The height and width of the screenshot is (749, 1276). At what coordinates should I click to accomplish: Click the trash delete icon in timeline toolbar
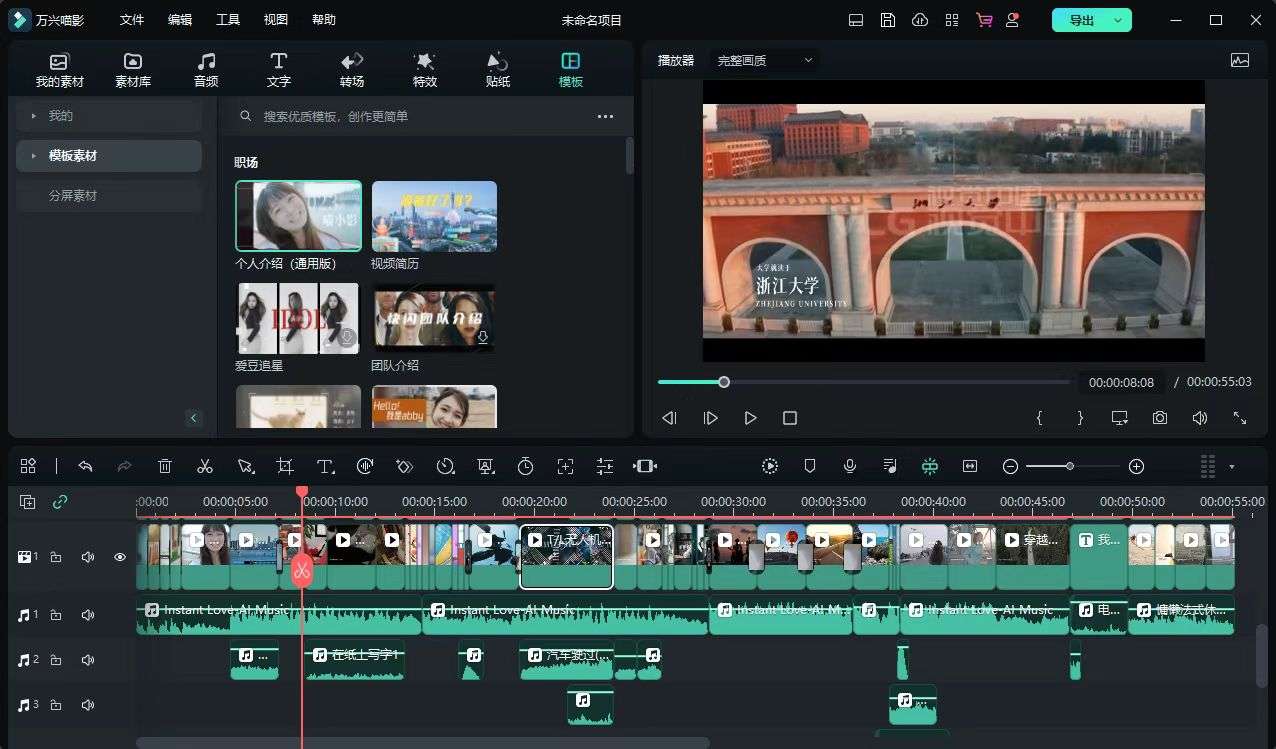(x=165, y=466)
